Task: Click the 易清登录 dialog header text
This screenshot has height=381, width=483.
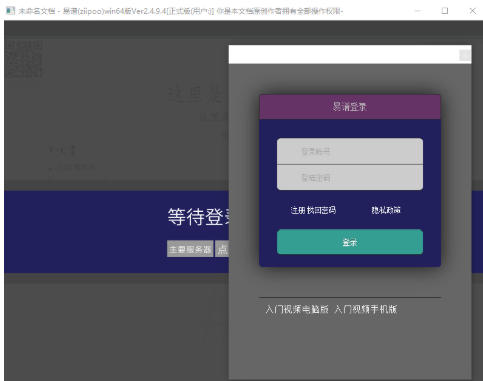Action: tap(350, 107)
